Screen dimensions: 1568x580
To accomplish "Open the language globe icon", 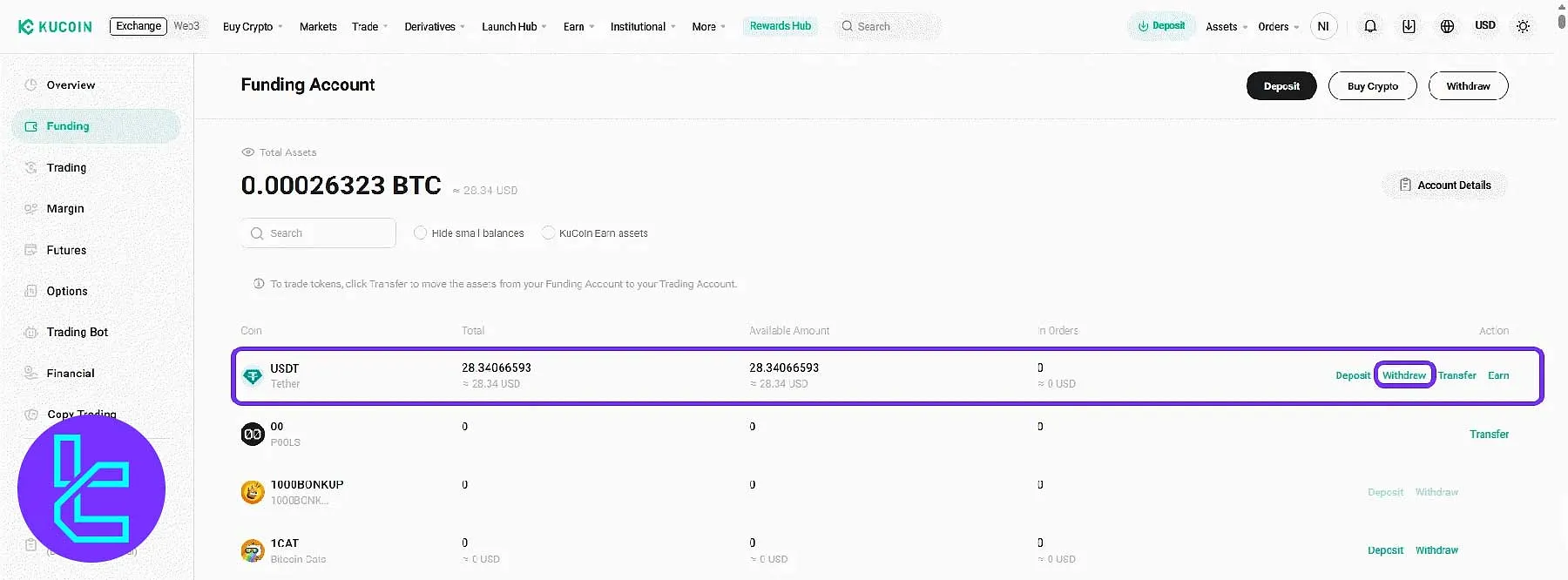I will coord(1447,26).
